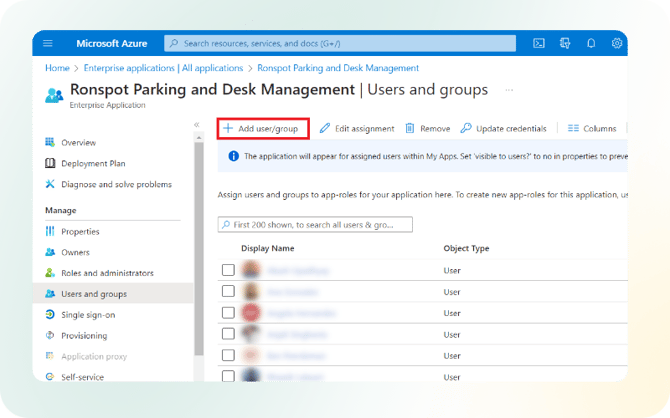The image size is (670, 418).
Task: Click the Owners people icon
Action: 50,252
